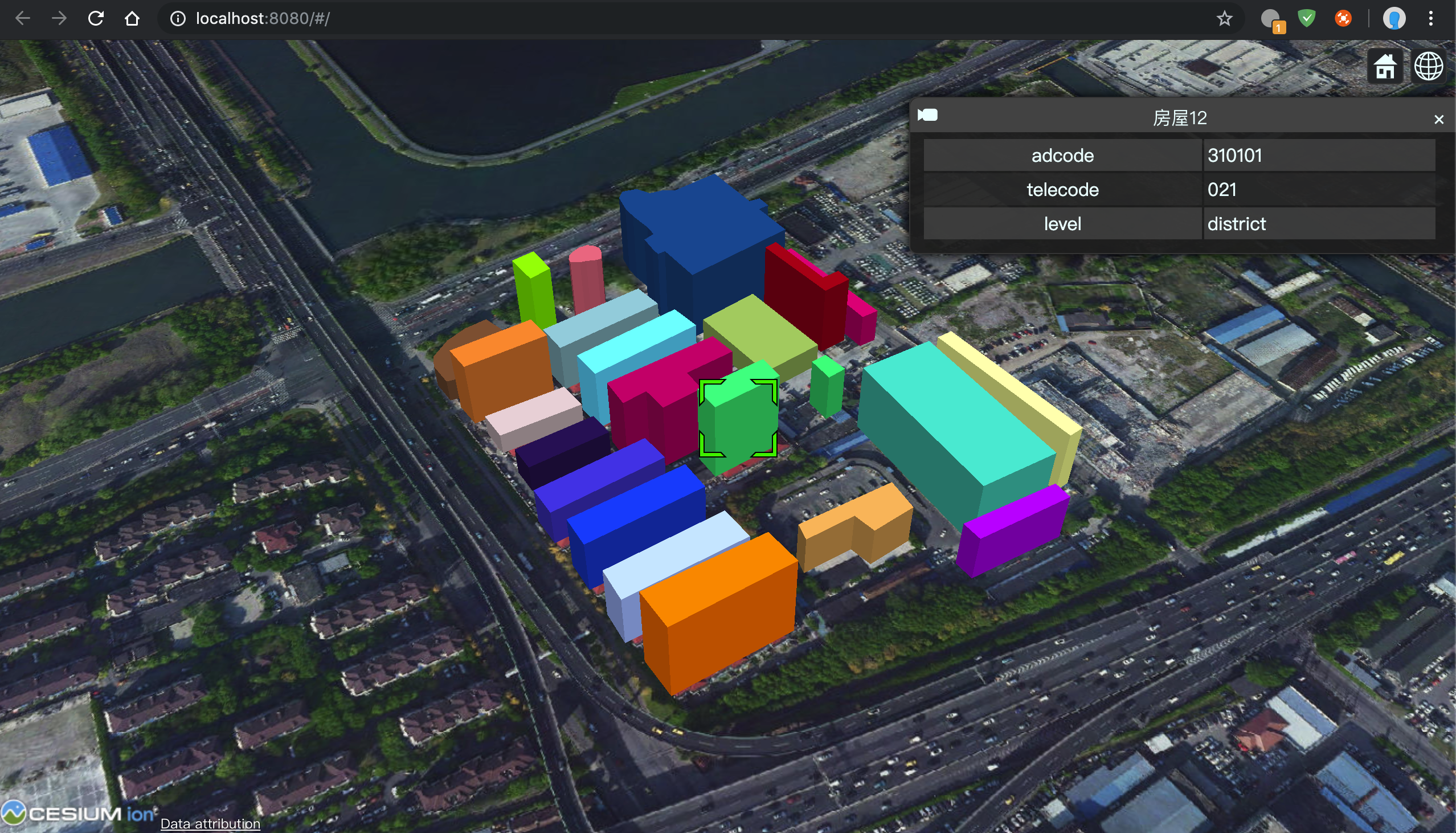Open the green shield extension icon
This screenshot has height=833, width=1456.
point(1306,19)
